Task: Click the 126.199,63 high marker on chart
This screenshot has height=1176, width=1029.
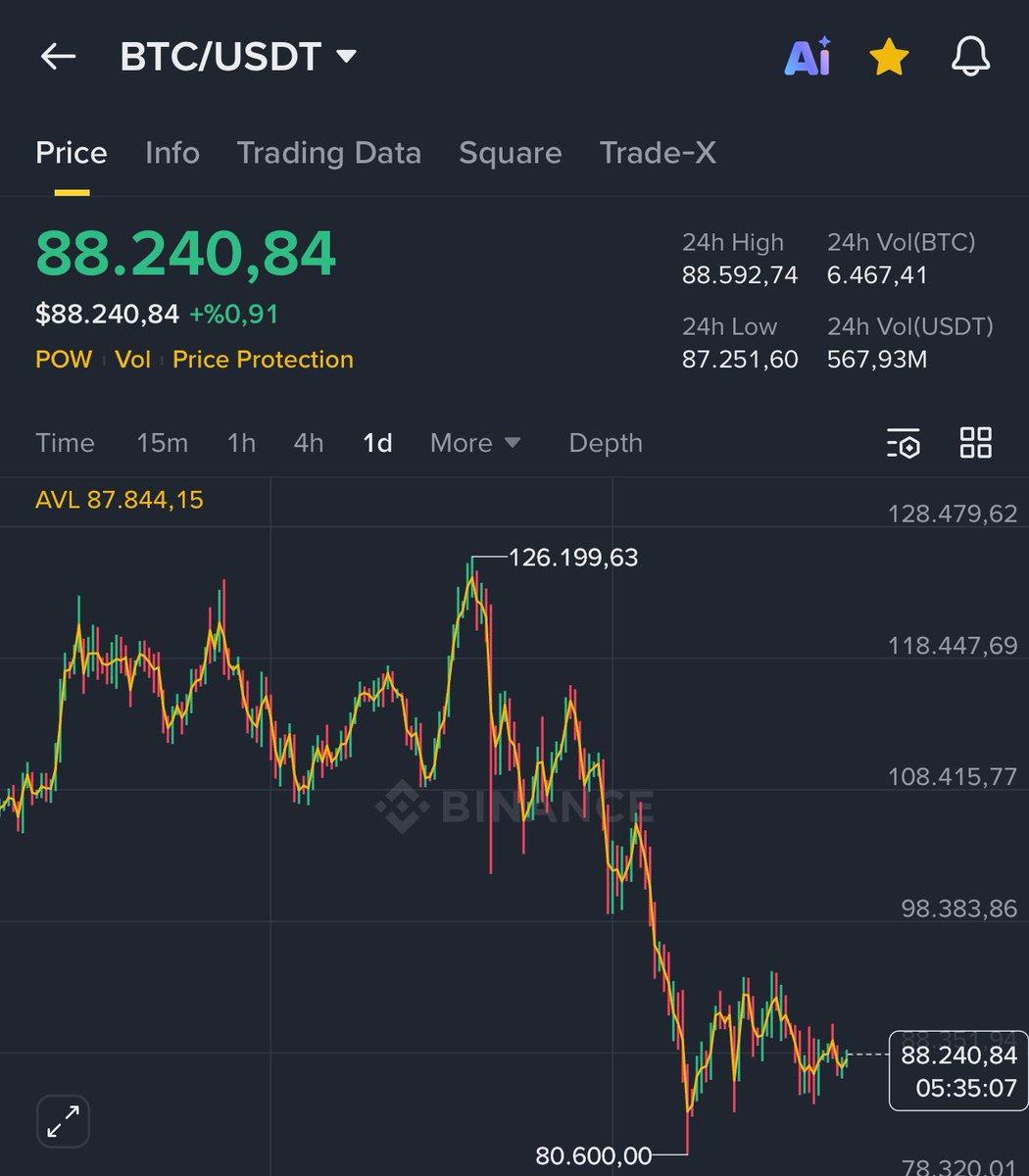Action: 572,558
